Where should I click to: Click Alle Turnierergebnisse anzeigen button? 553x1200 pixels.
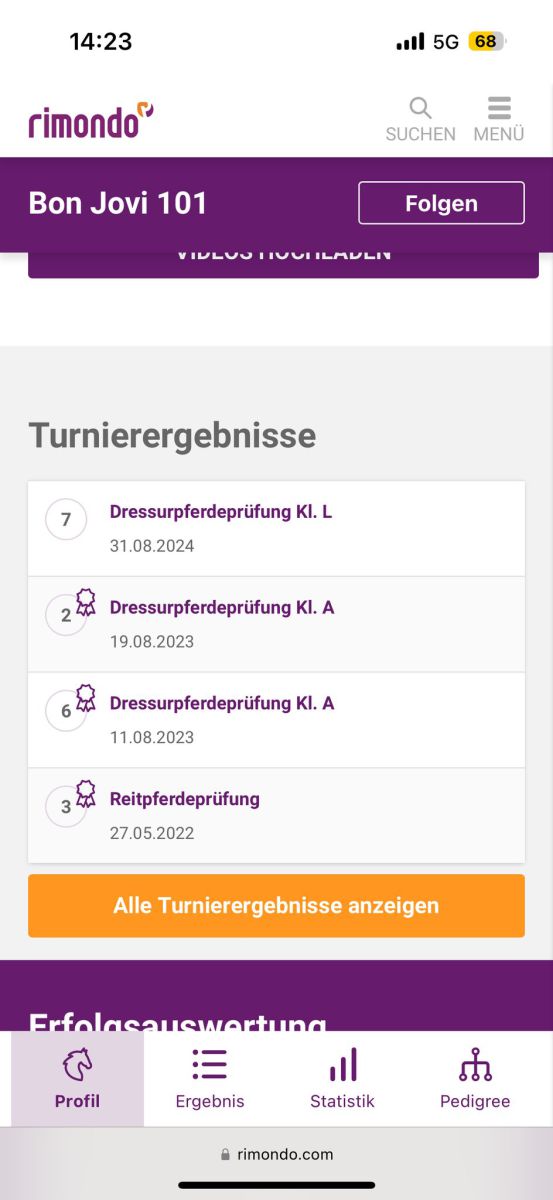tap(276, 906)
